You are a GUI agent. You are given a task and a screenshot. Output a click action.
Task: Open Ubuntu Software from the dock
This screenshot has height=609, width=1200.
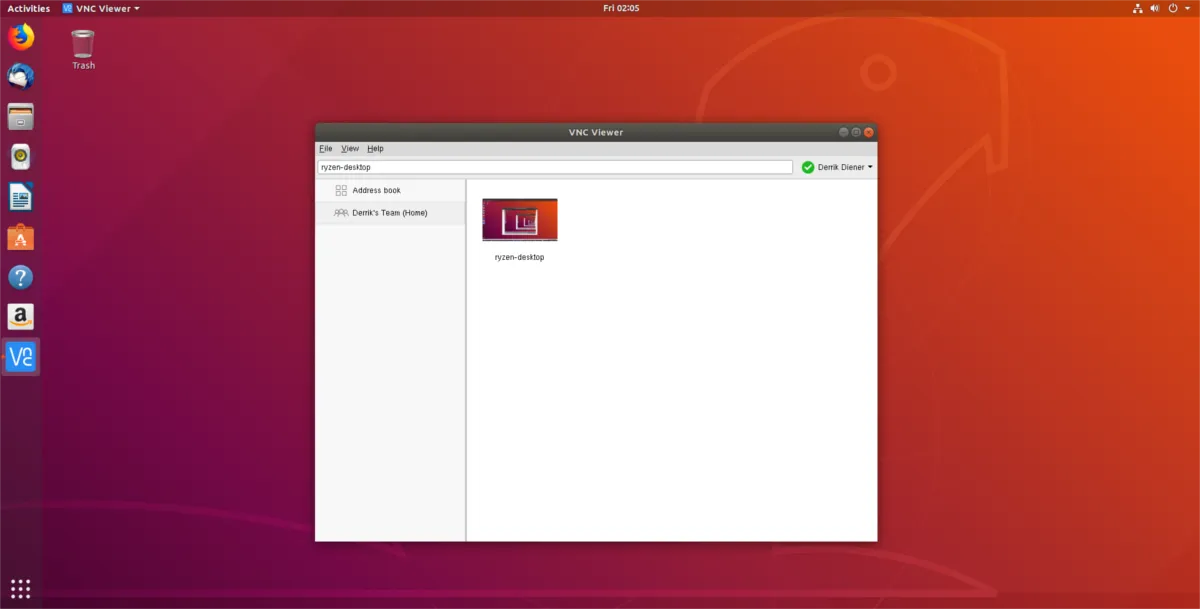21,237
